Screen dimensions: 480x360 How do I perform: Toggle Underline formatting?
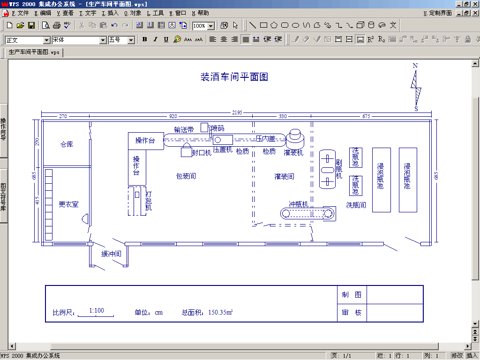pos(166,39)
